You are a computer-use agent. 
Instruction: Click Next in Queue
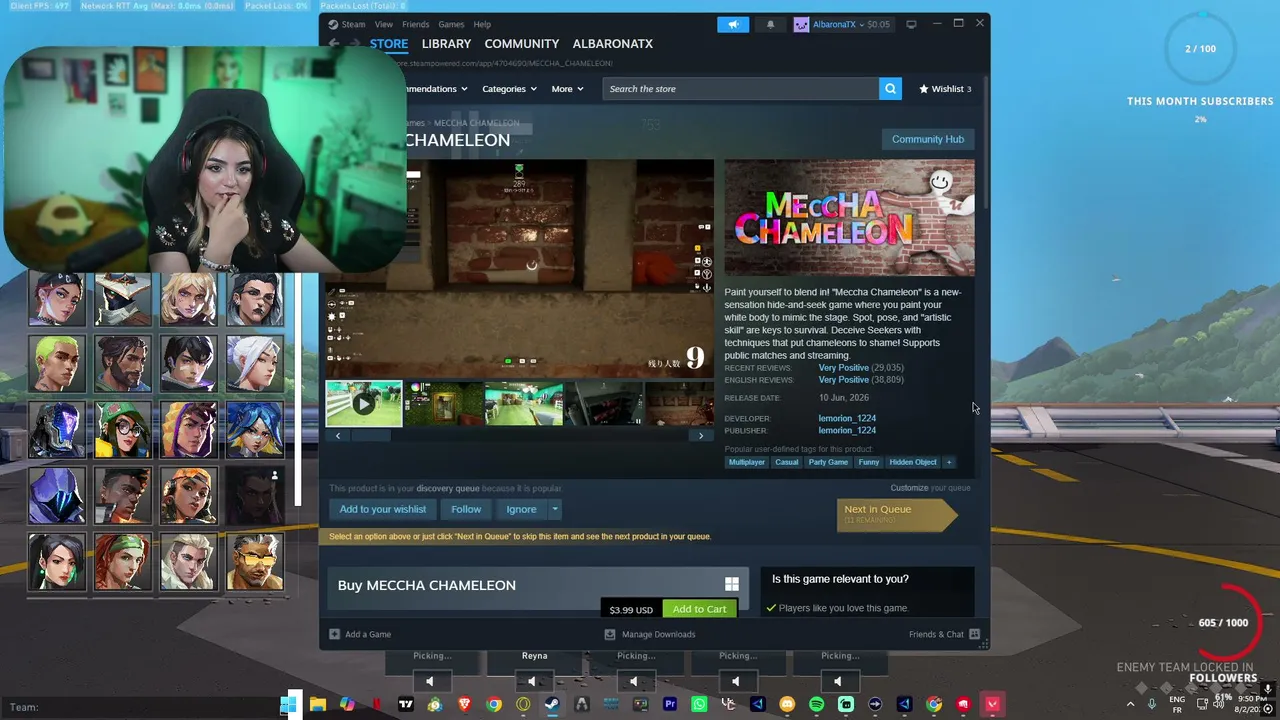pyautogui.click(x=896, y=513)
